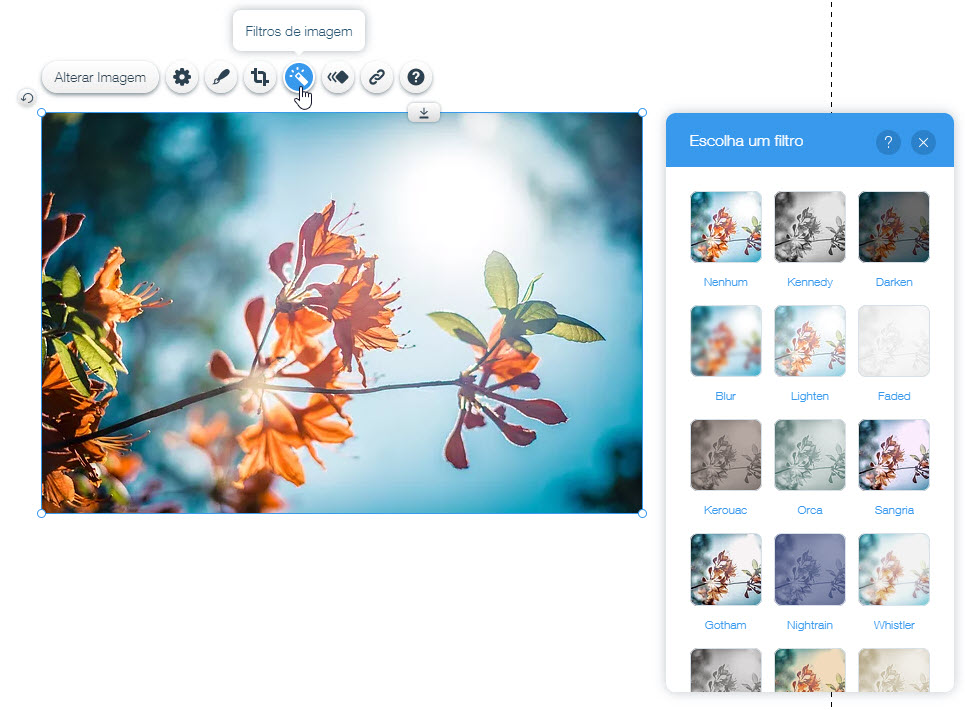Open the animation icon in toolbar
The height and width of the screenshot is (710, 965).
(338, 77)
